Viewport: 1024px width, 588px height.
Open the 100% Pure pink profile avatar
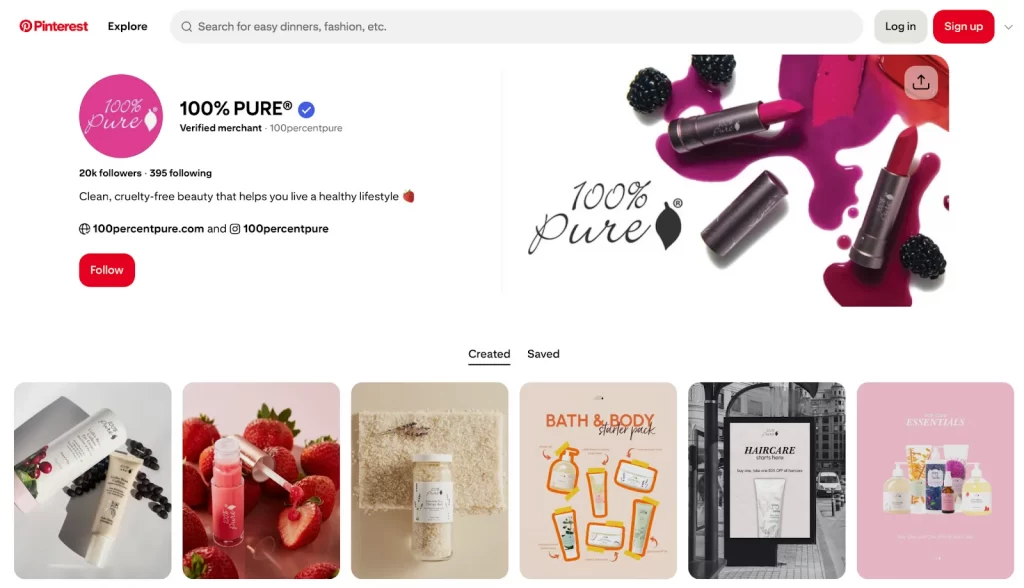pyautogui.click(x=121, y=116)
